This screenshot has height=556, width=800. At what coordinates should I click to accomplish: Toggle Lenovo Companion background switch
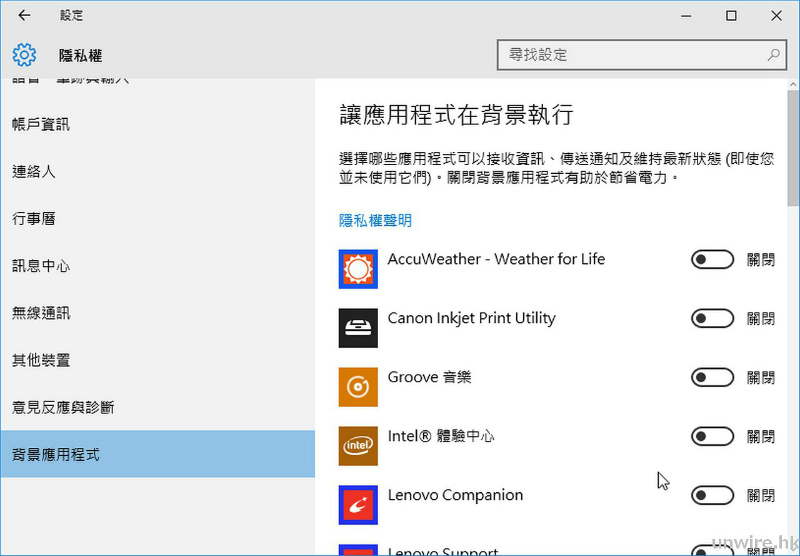(712, 495)
